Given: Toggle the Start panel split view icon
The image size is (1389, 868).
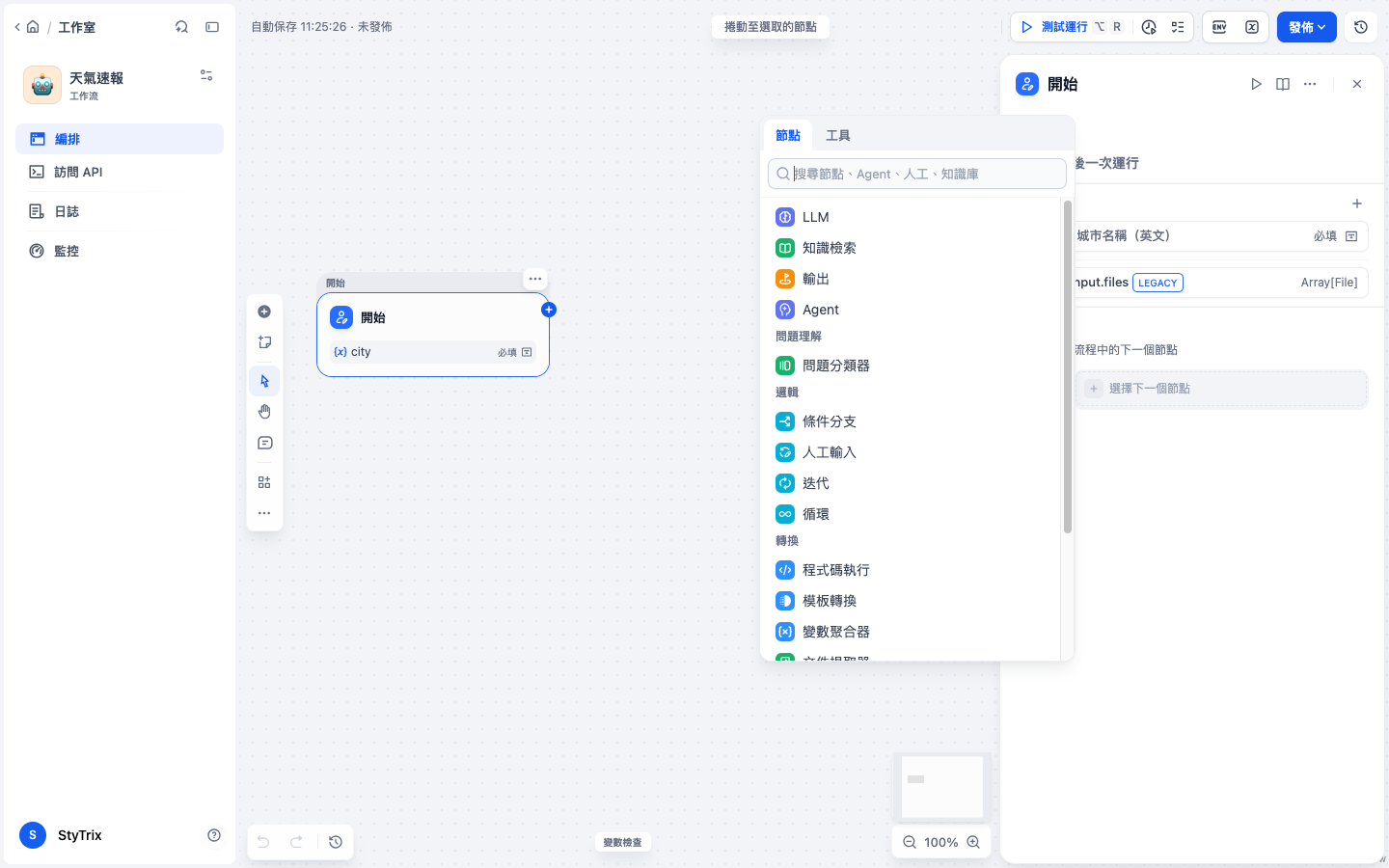Looking at the screenshot, I should pyautogui.click(x=1283, y=84).
